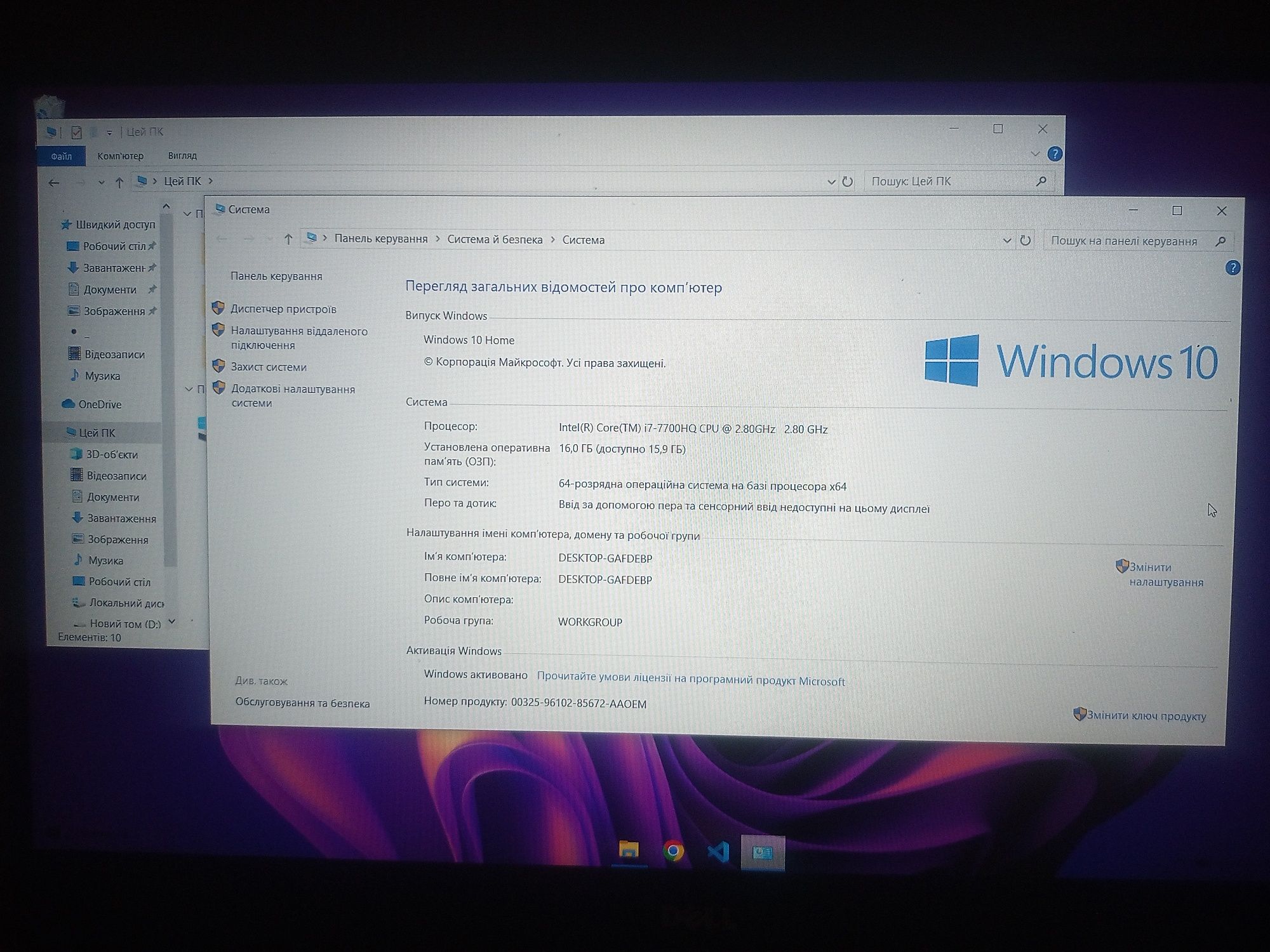The image size is (1270, 952).
Task: Select Локальний диск in tree
Action: click(118, 603)
